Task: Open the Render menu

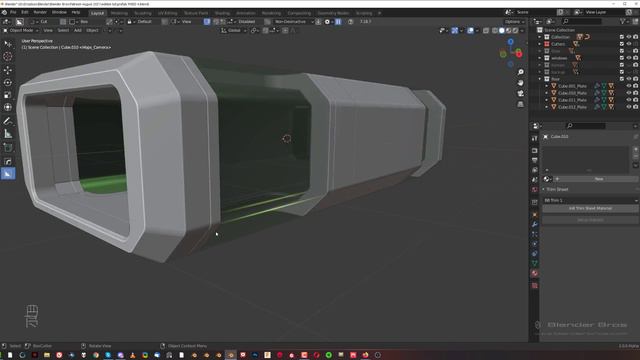Action: coord(40,12)
